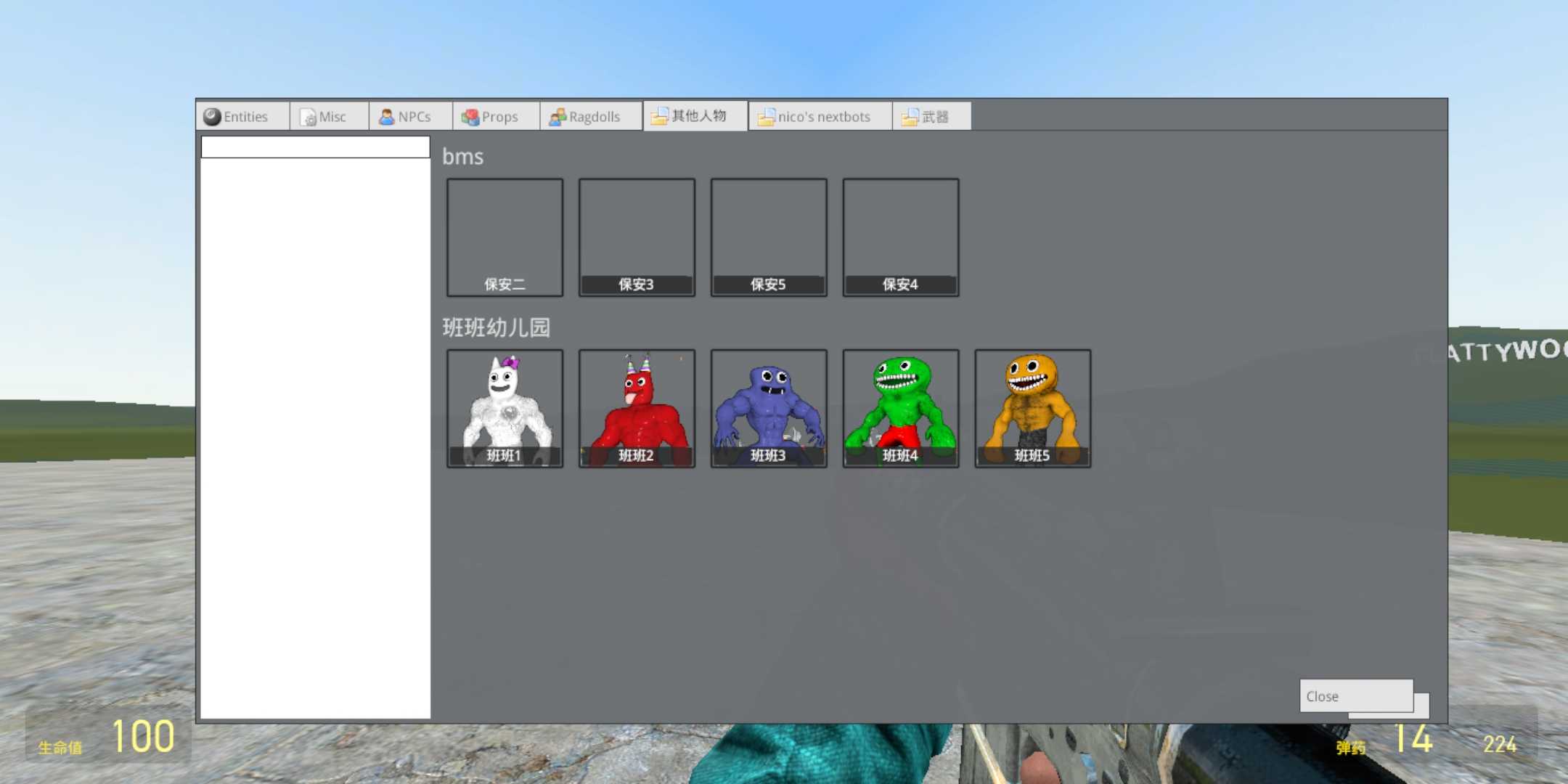Open the NPCs tab
This screenshot has height=784, width=1568.
pos(411,116)
